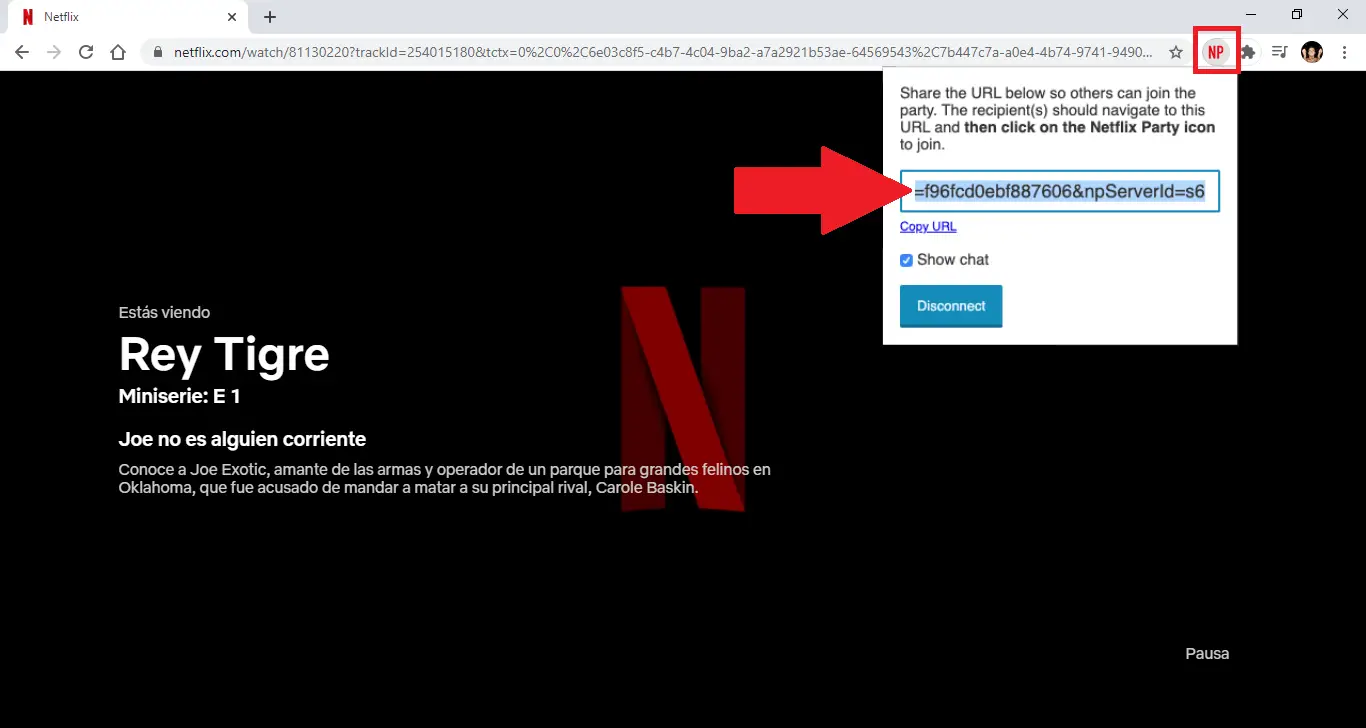This screenshot has height=728, width=1366.
Task: Uncheck the Show chat checkbox
Action: coord(906,260)
